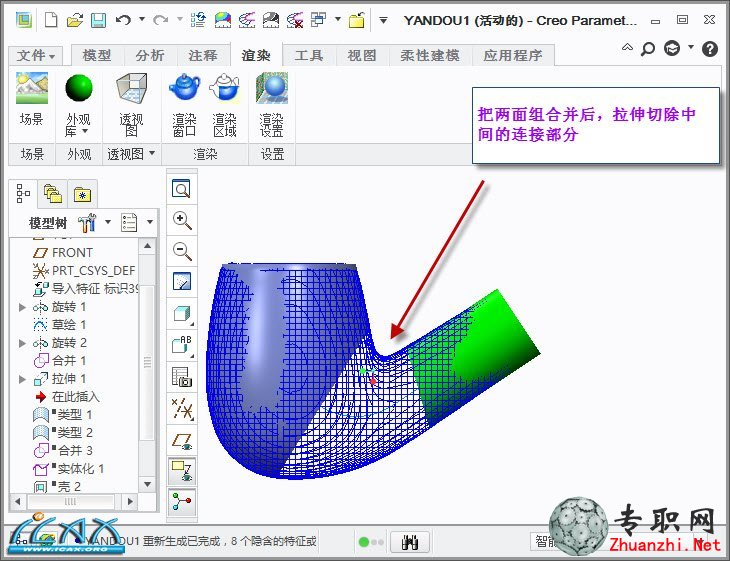Collapse the ribbon with the up chevron
Screen dimensions: 730x561
(627, 47)
